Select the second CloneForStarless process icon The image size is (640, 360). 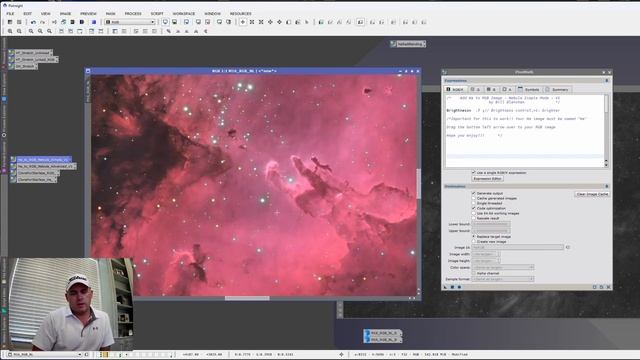point(34,179)
